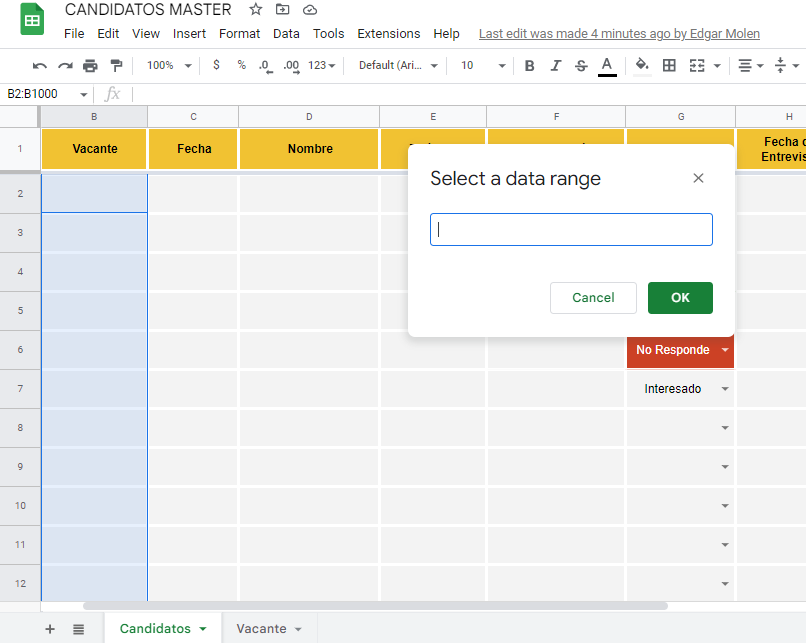Open the Tools menu

point(328,34)
